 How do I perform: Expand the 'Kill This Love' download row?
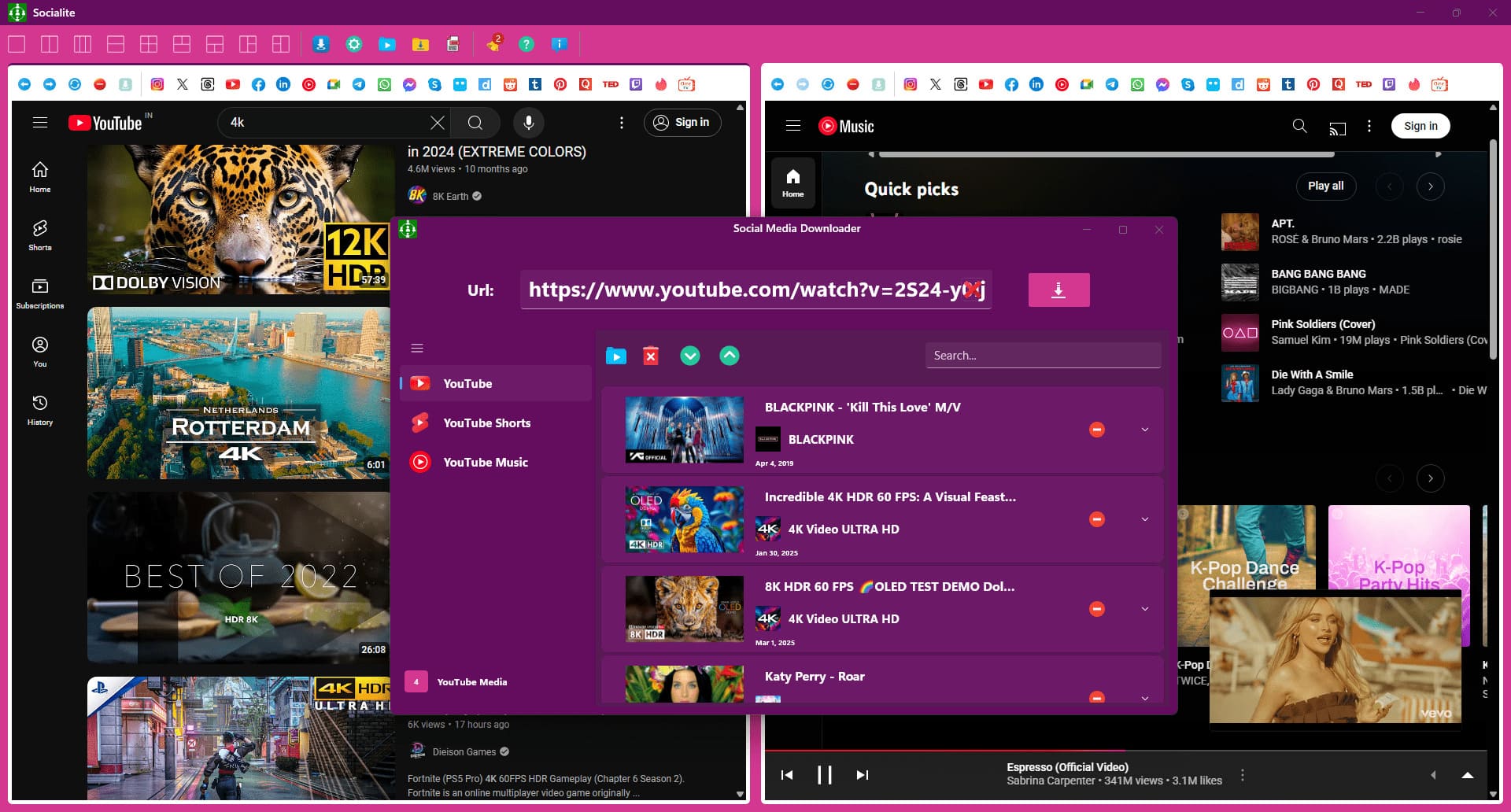click(x=1145, y=430)
